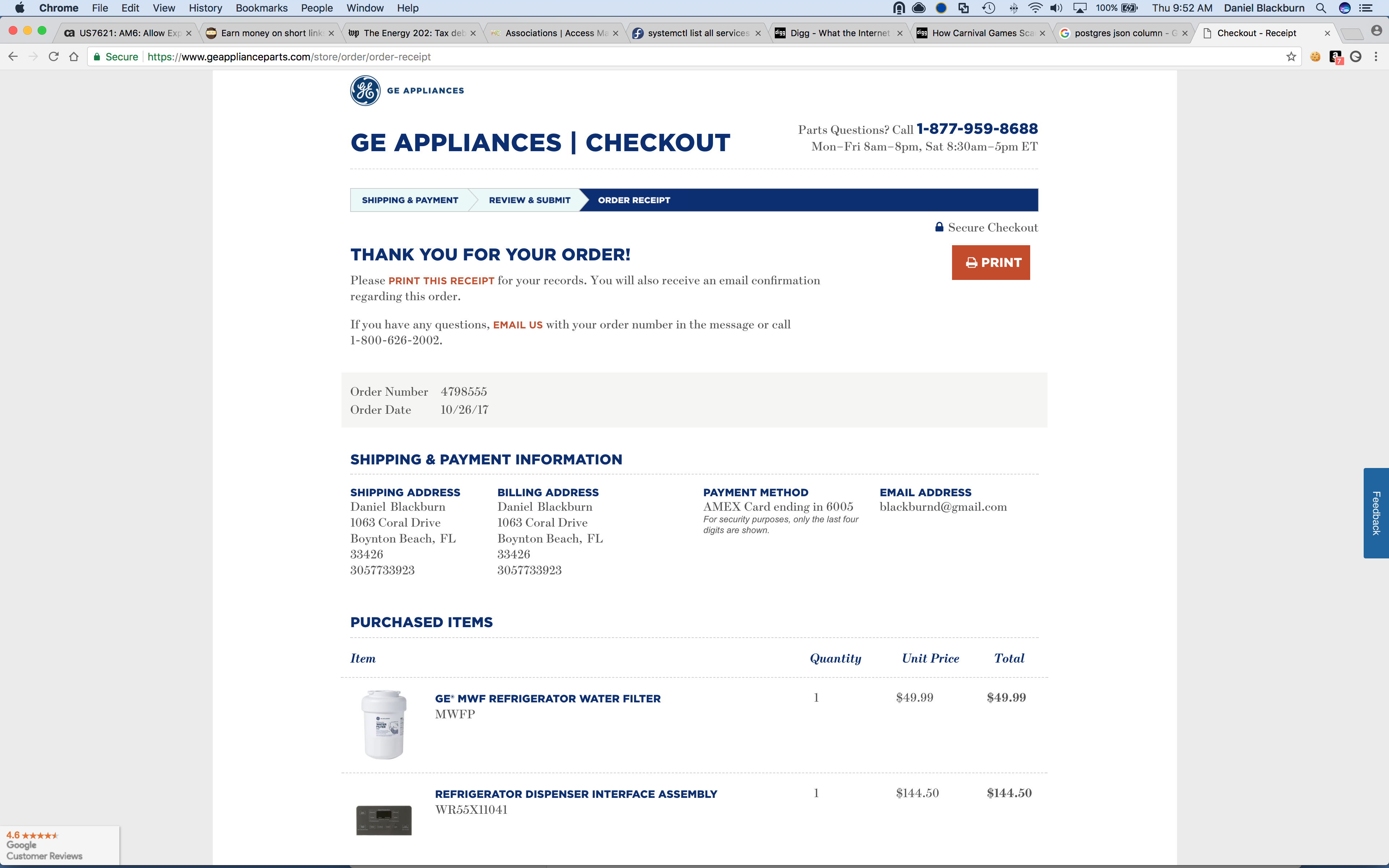The width and height of the screenshot is (1389, 868).
Task: Click the water filter product thumbnail
Action: click(x=384, y=724)
